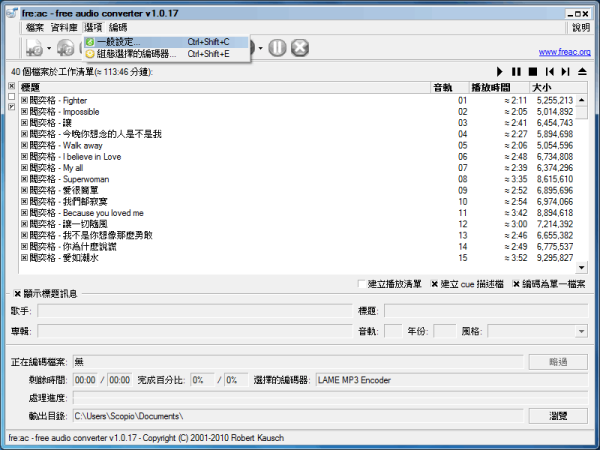
Task: Click the duration value 3:52 for track 15
Action: pos(516,258)
